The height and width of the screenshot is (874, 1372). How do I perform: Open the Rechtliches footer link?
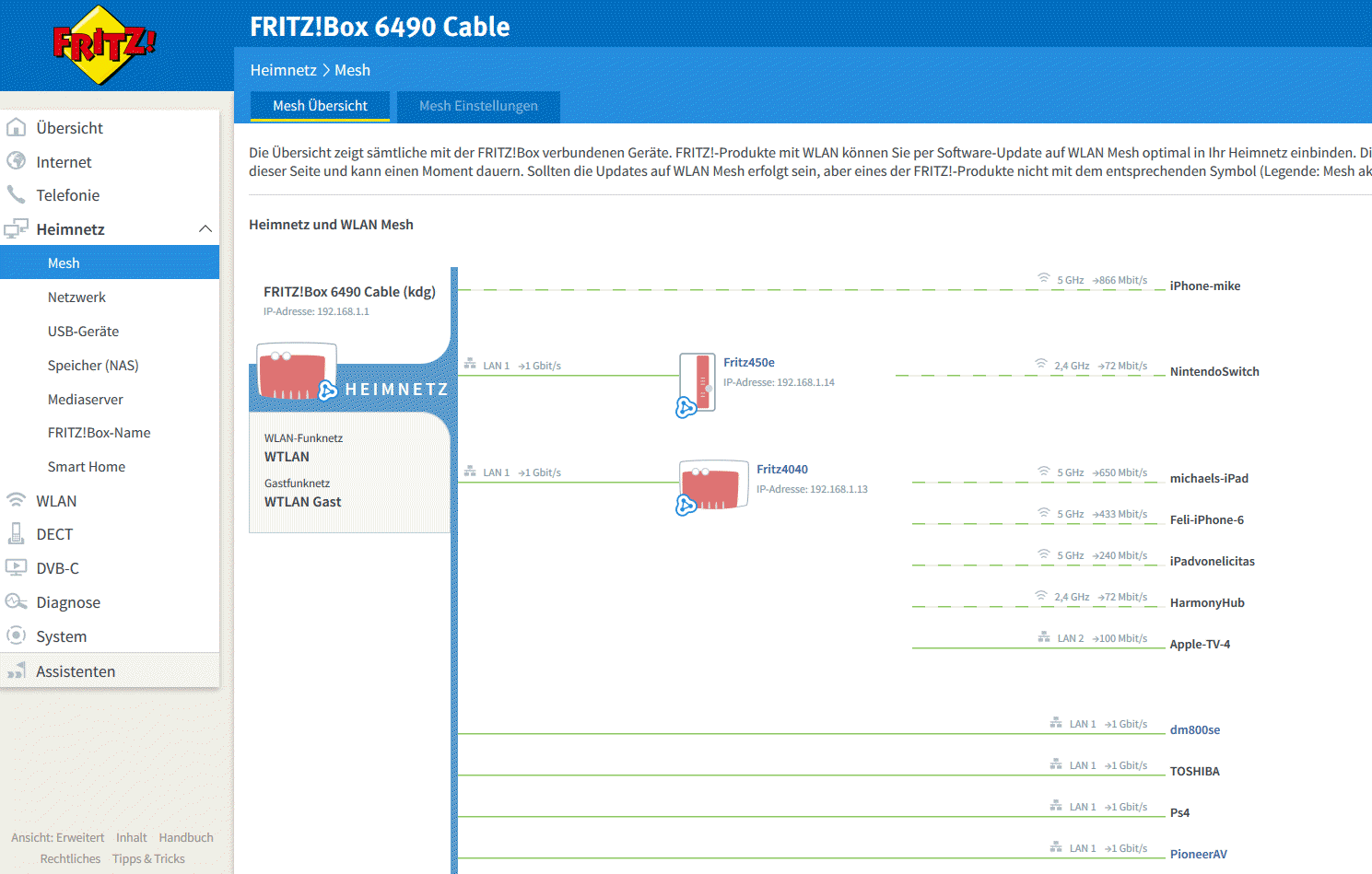(70, 858)
